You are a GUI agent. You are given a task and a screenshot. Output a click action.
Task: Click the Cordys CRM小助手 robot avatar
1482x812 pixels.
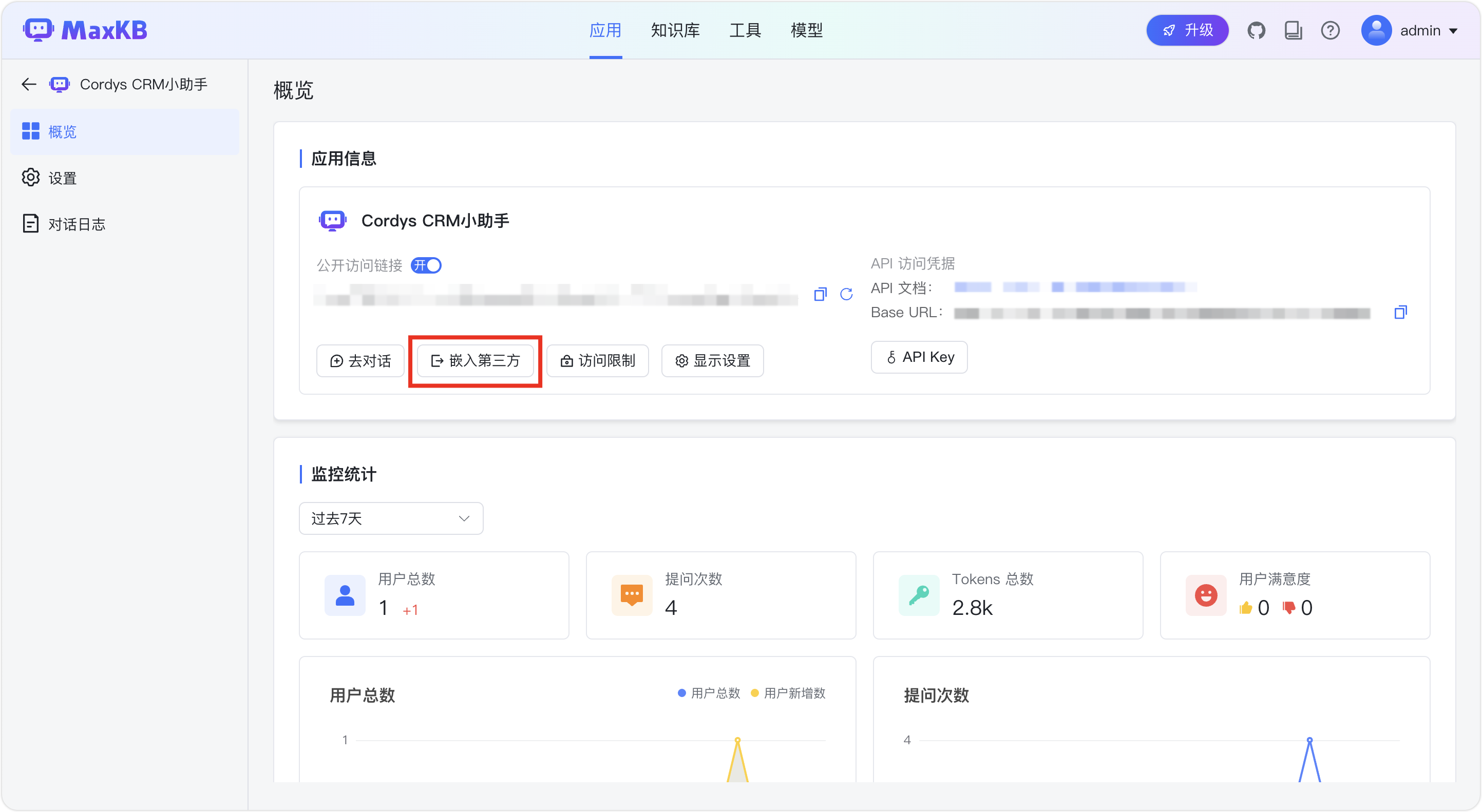(332, 220)
